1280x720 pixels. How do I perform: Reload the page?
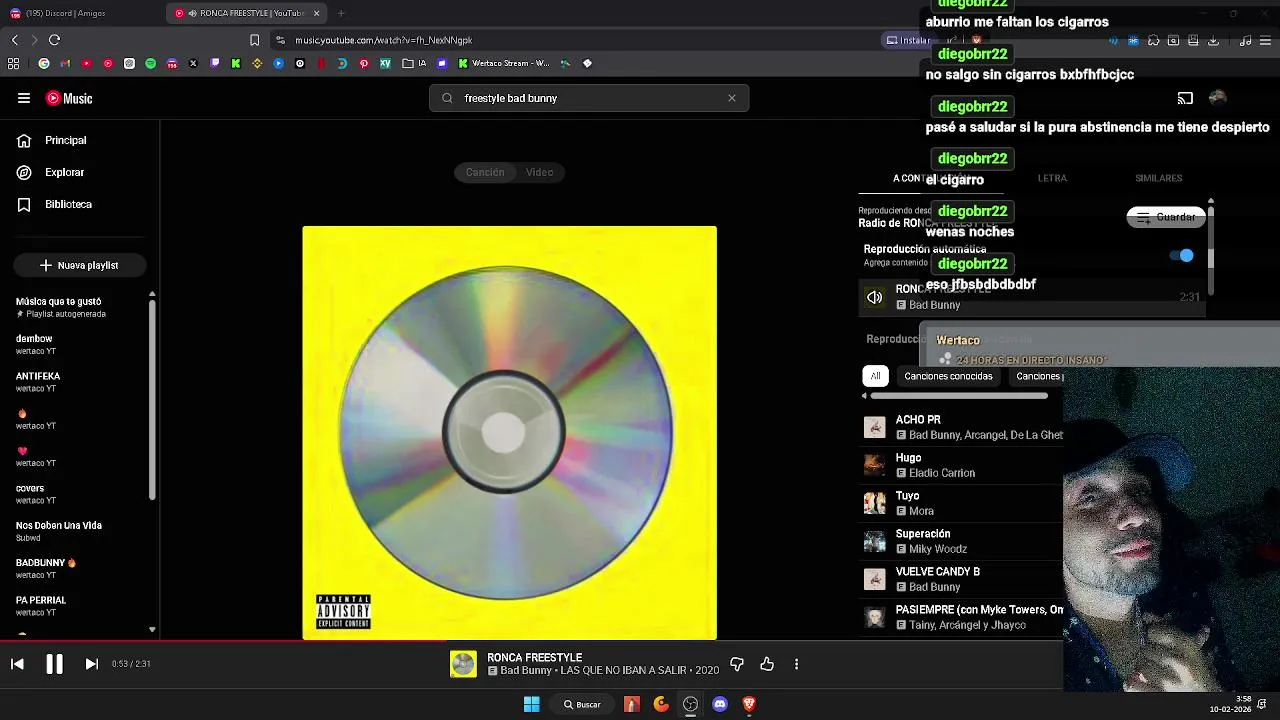point(54,40)
